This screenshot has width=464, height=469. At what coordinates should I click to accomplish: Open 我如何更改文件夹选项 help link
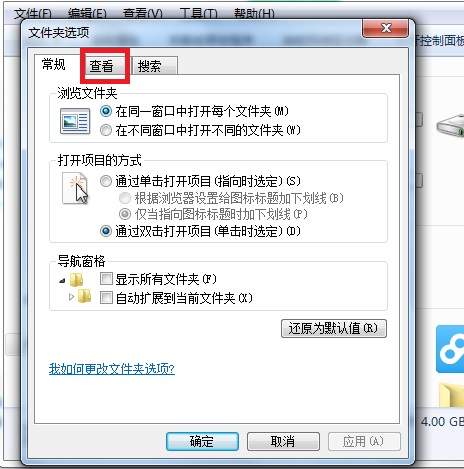pyautogui.click(x=112, y=369)
